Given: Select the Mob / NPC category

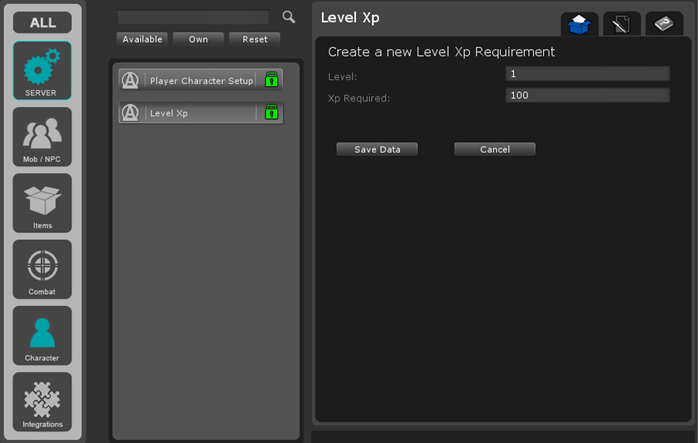Looking at the screenshot, I should click(x=42, y=137).
